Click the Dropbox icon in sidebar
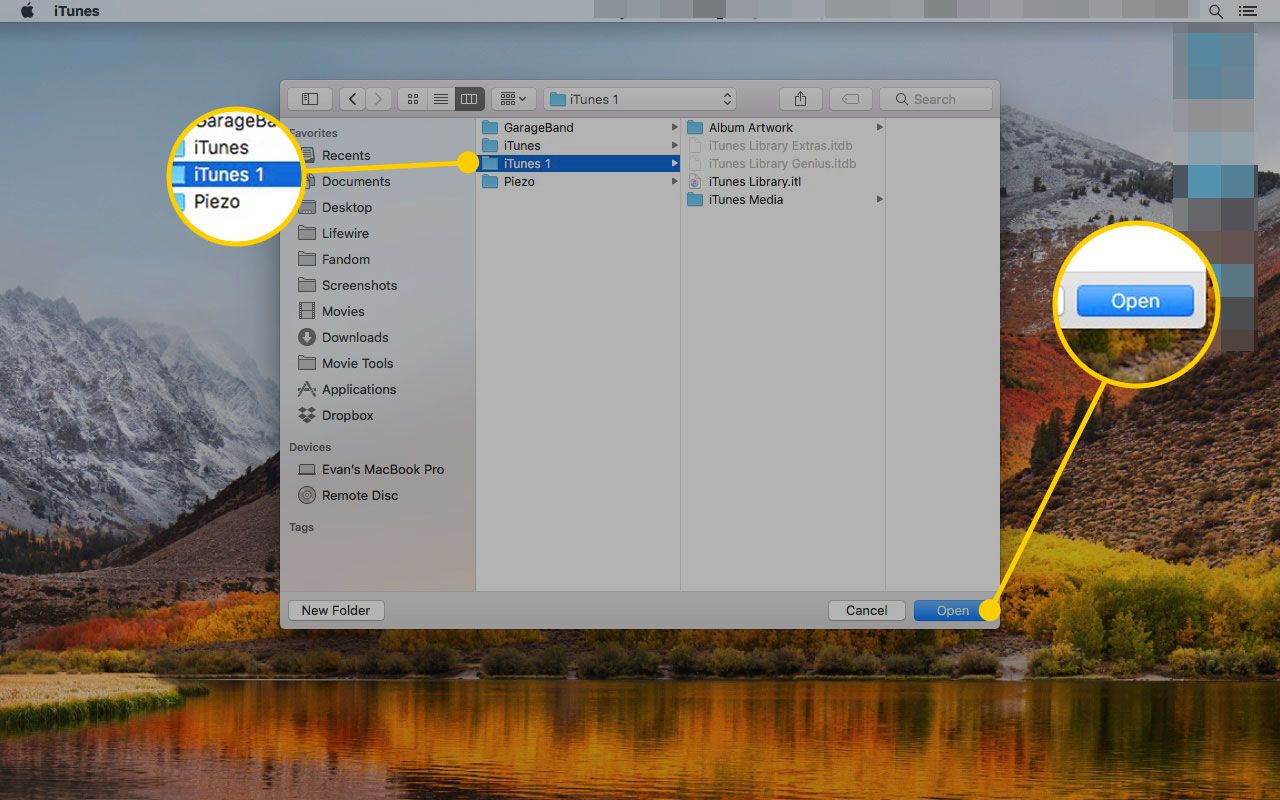Screen dimensions: 1280x800 pos(307,415)
